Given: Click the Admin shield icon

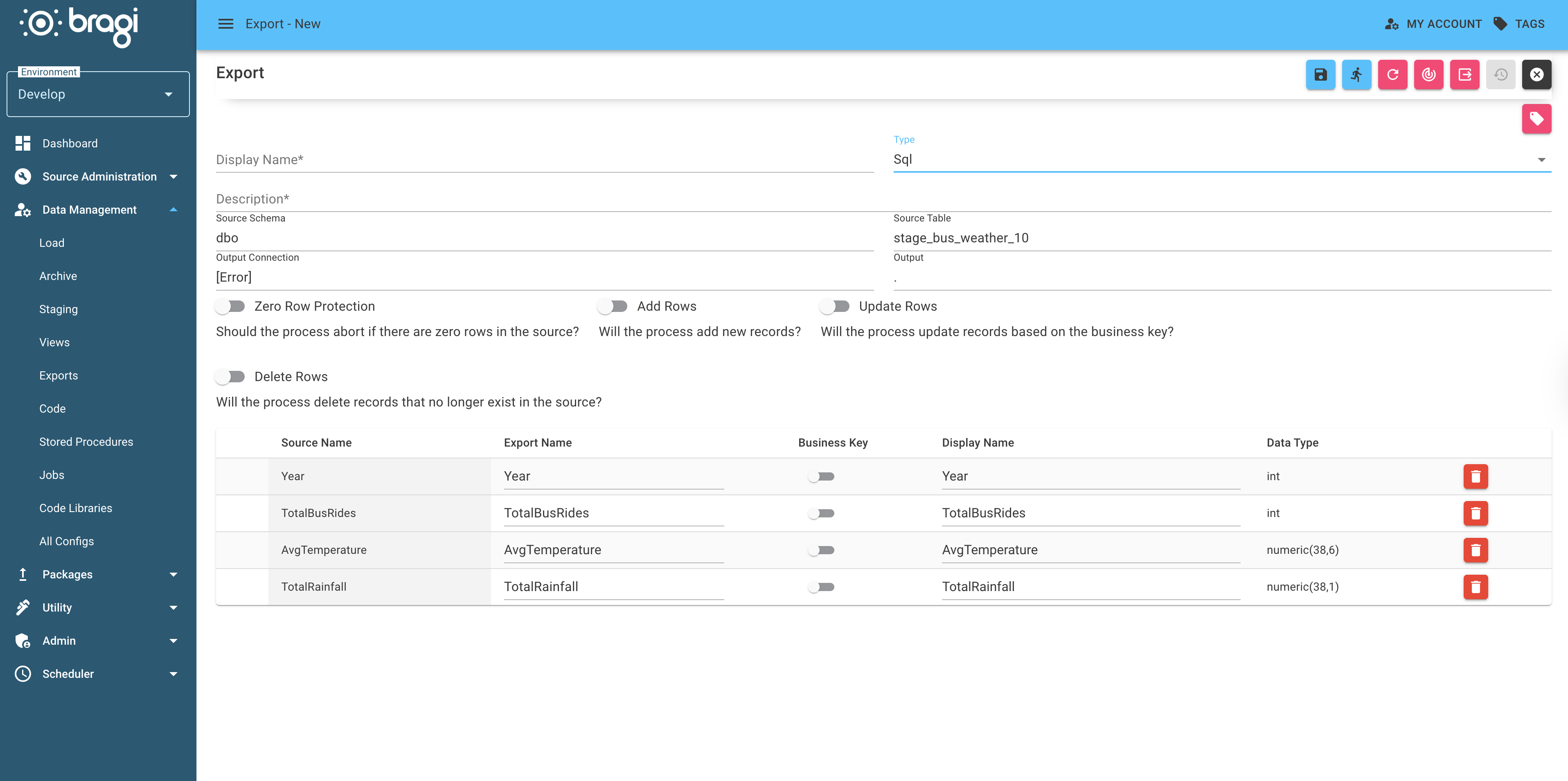Looking at the screenshot, I should pyautogui.click(x=23, y=640).
